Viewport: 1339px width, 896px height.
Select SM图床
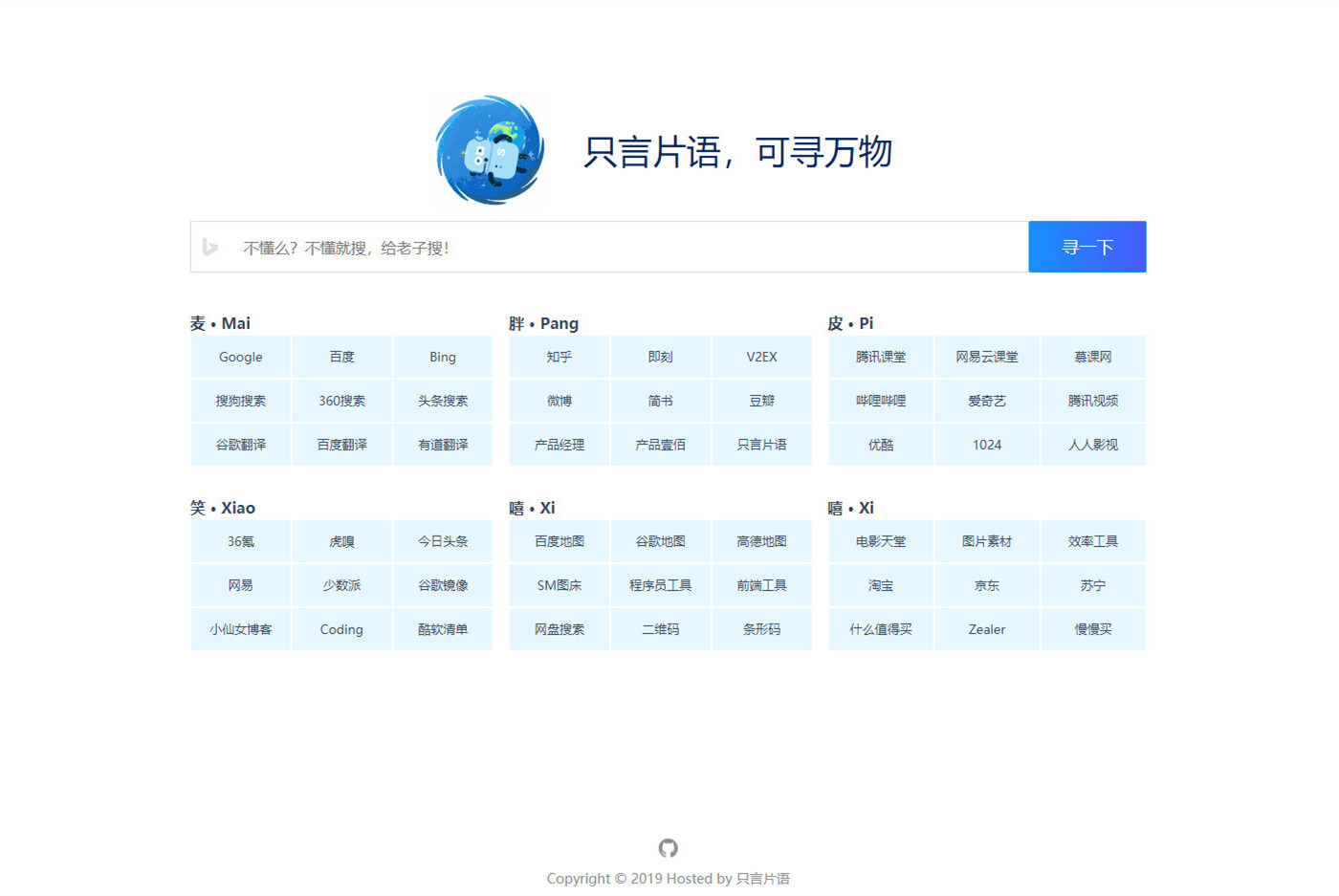pos(560,585)
